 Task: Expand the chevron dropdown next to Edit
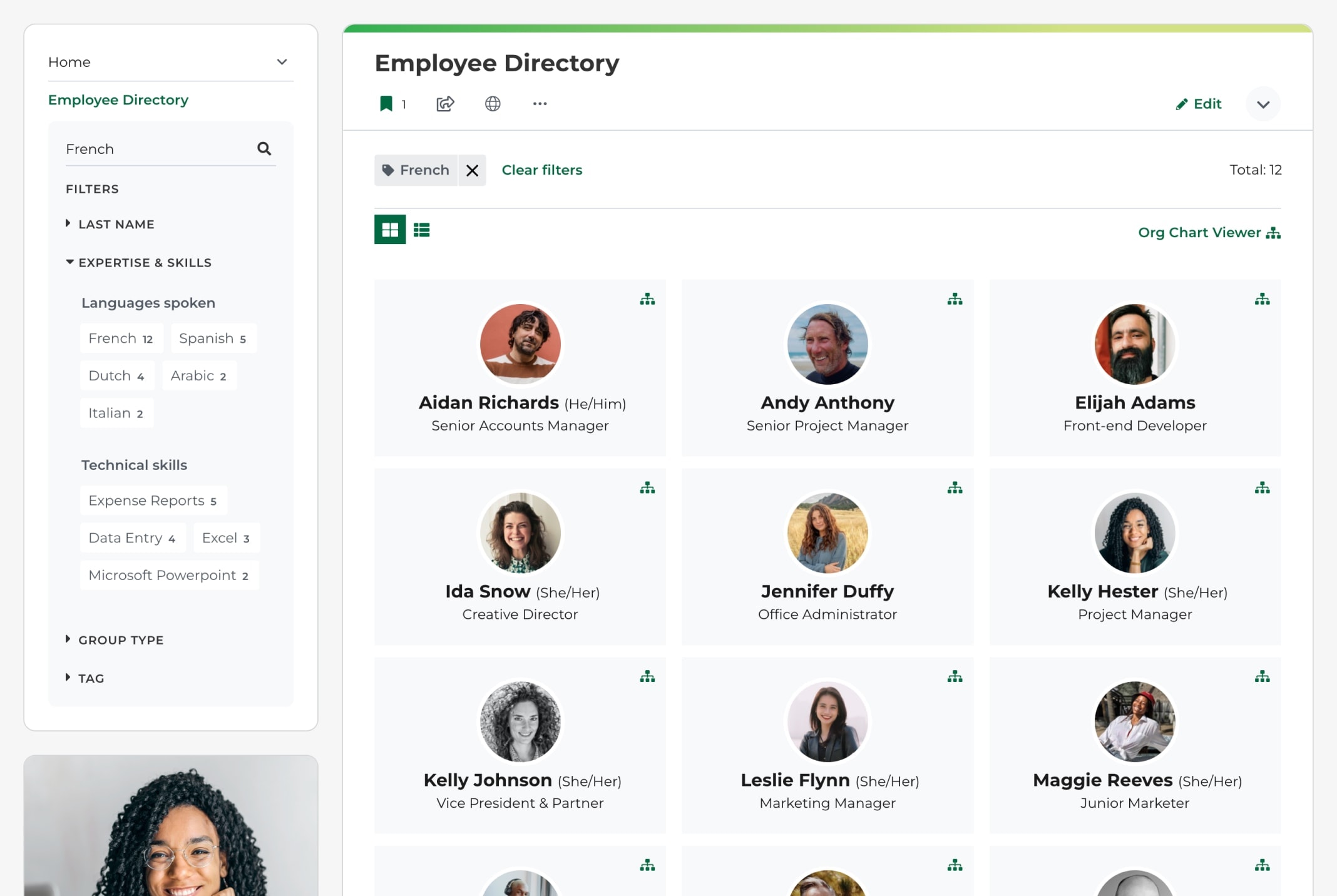[1263, 104]
